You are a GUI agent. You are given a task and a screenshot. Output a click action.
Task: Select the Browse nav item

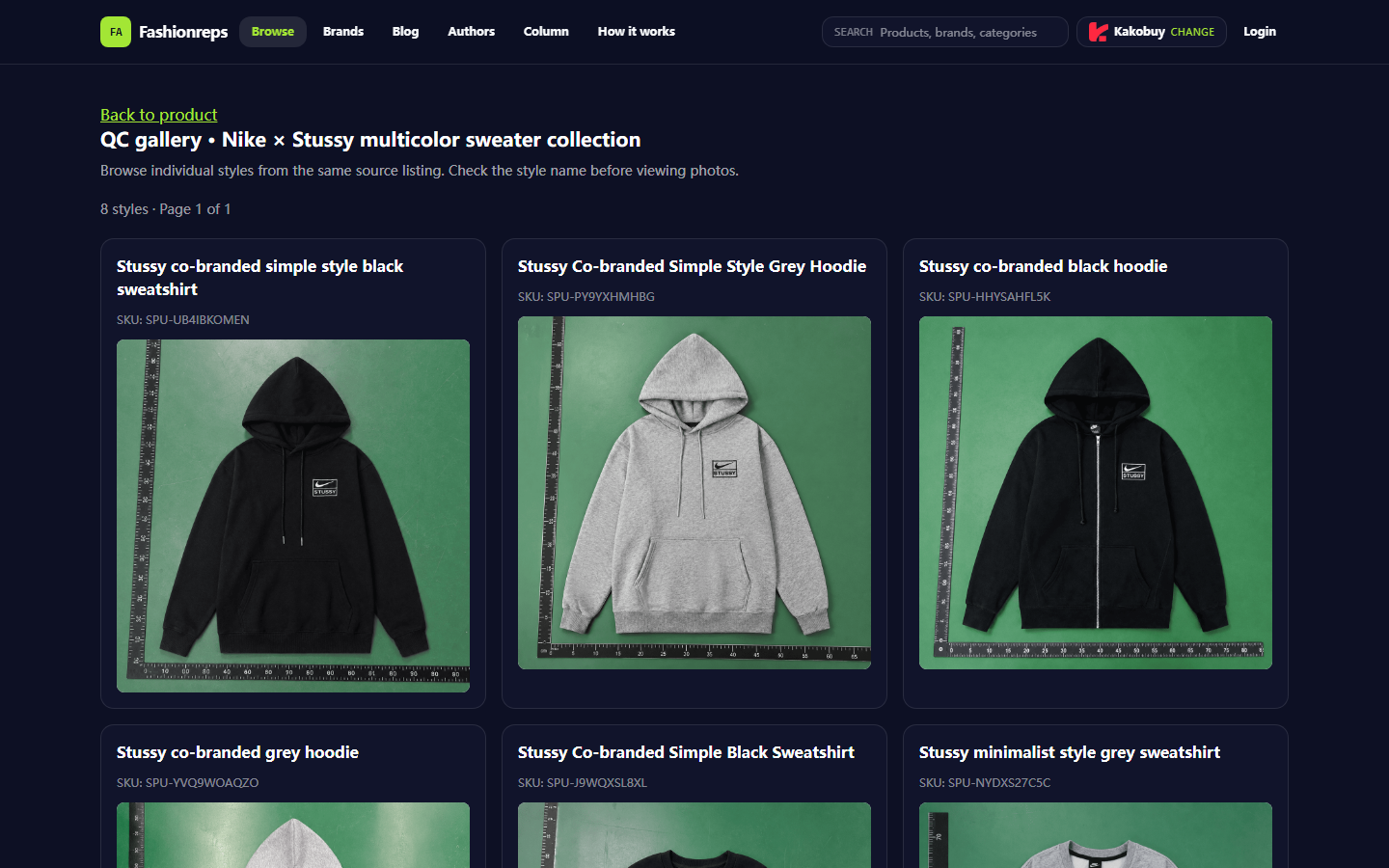273,32
